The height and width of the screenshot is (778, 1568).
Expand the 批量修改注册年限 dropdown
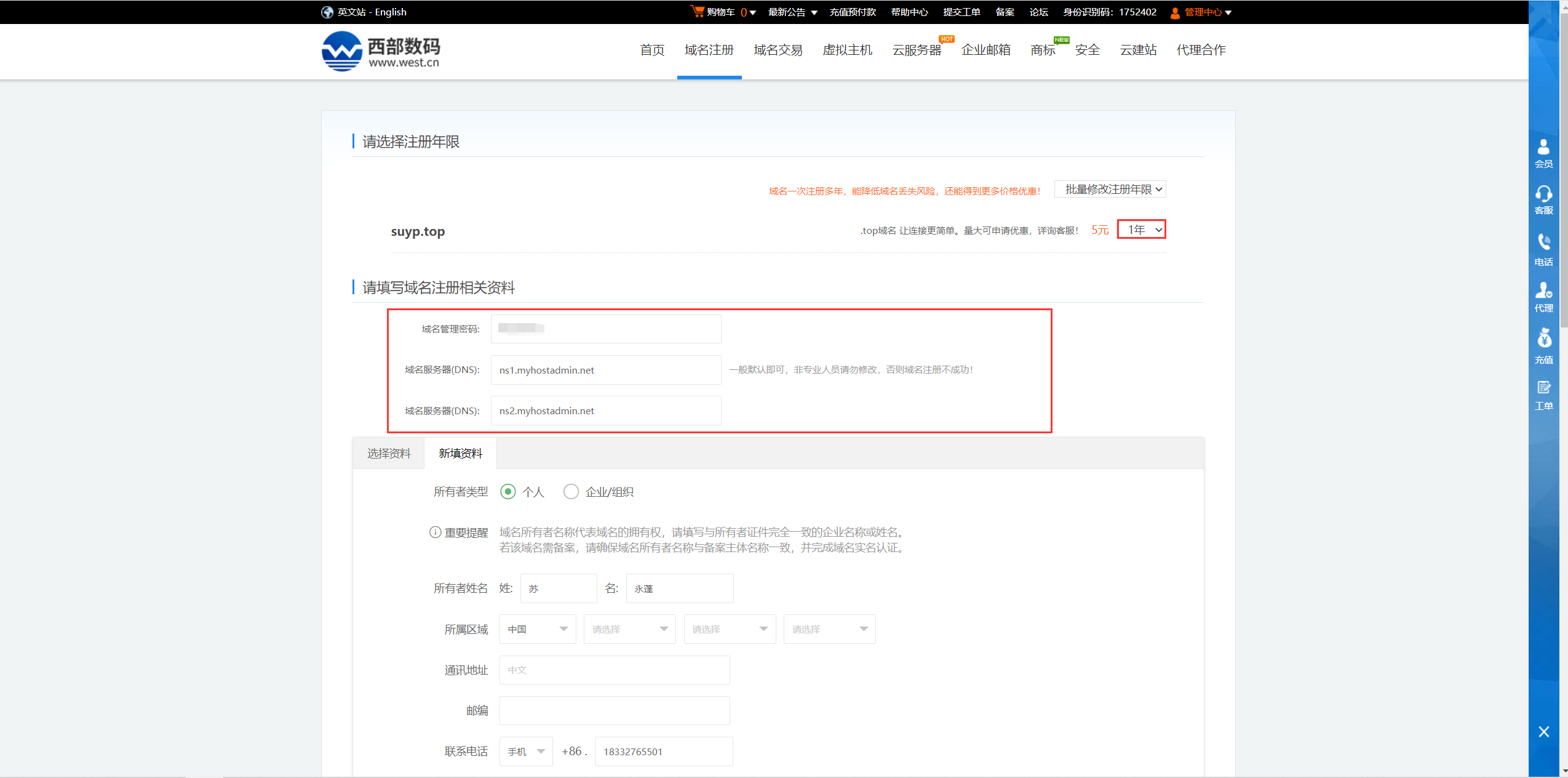tap(1110, 190)
